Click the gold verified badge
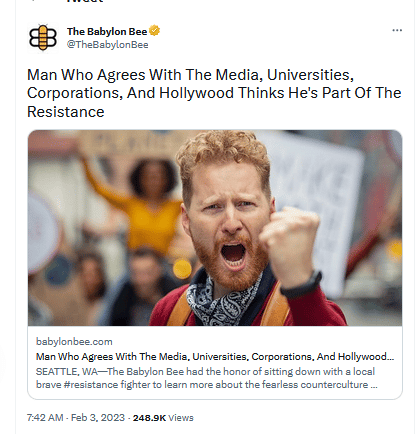418x434 pixels. (154, 31)
